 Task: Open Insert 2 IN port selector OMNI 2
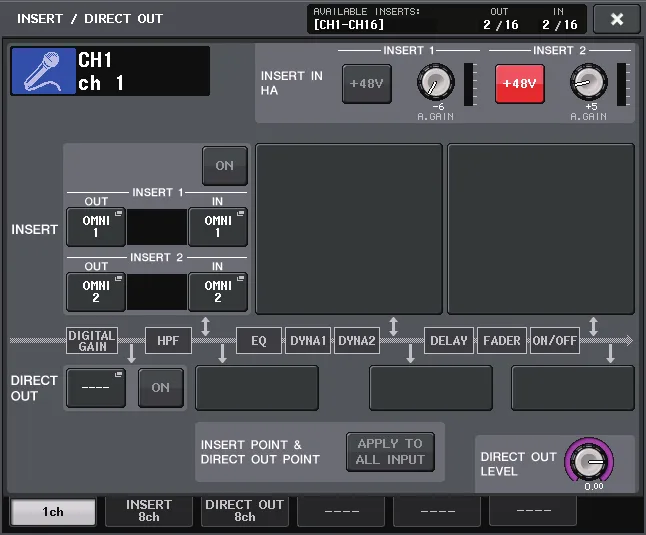pyautogui.click(x=218, y=292)
